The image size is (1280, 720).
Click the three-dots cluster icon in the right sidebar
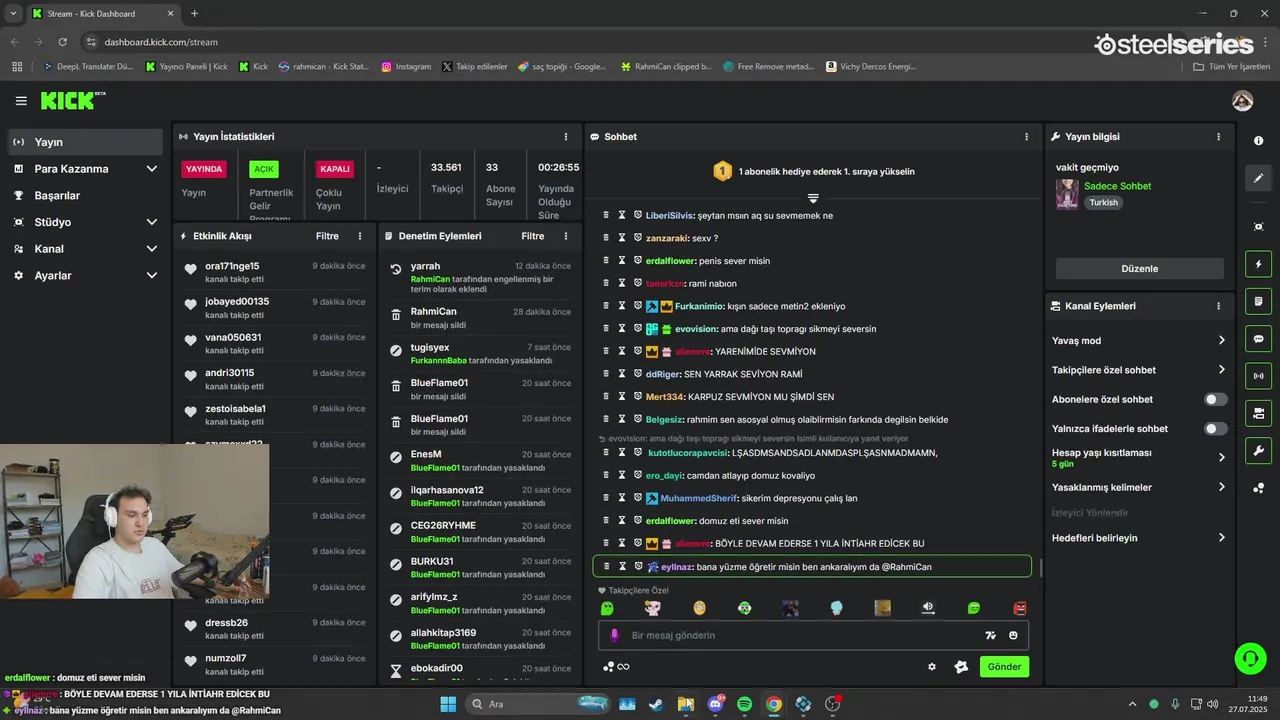pos(1258,488)
